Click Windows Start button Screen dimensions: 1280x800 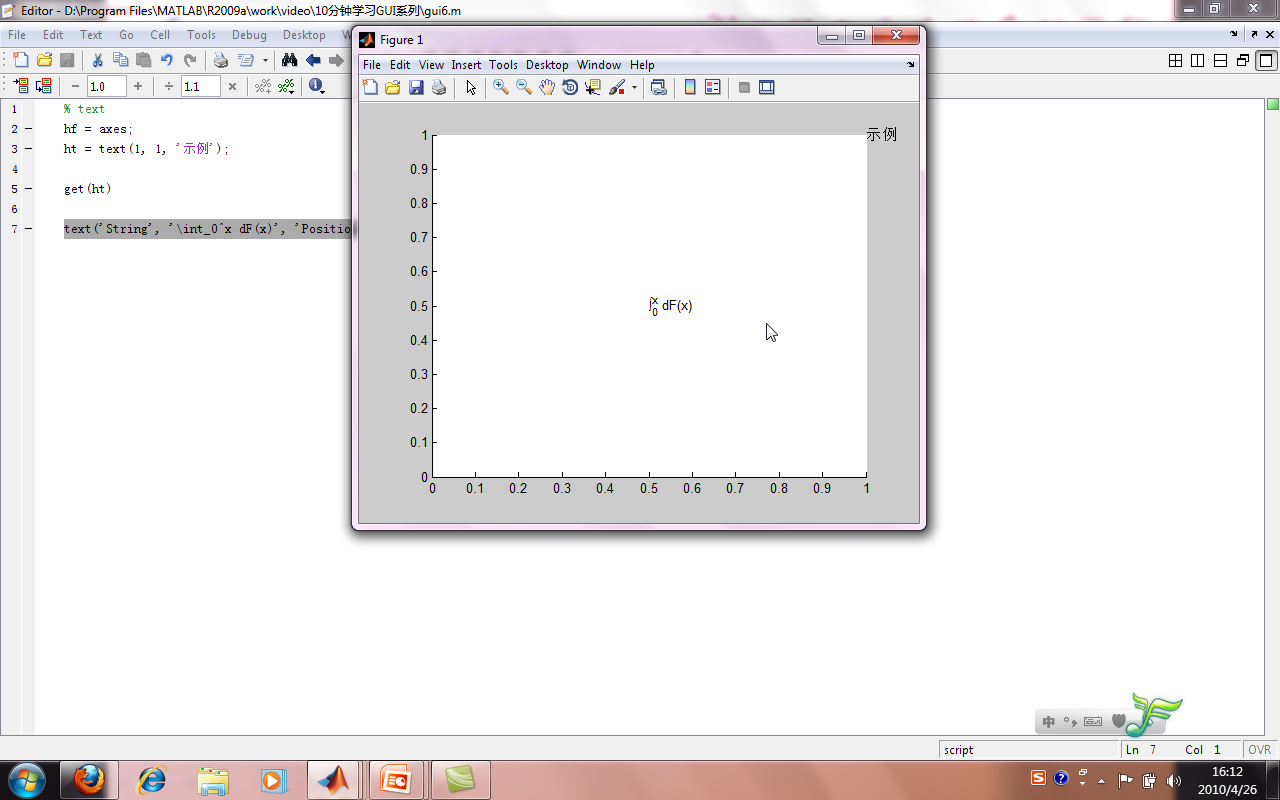(x=25, y=780)
